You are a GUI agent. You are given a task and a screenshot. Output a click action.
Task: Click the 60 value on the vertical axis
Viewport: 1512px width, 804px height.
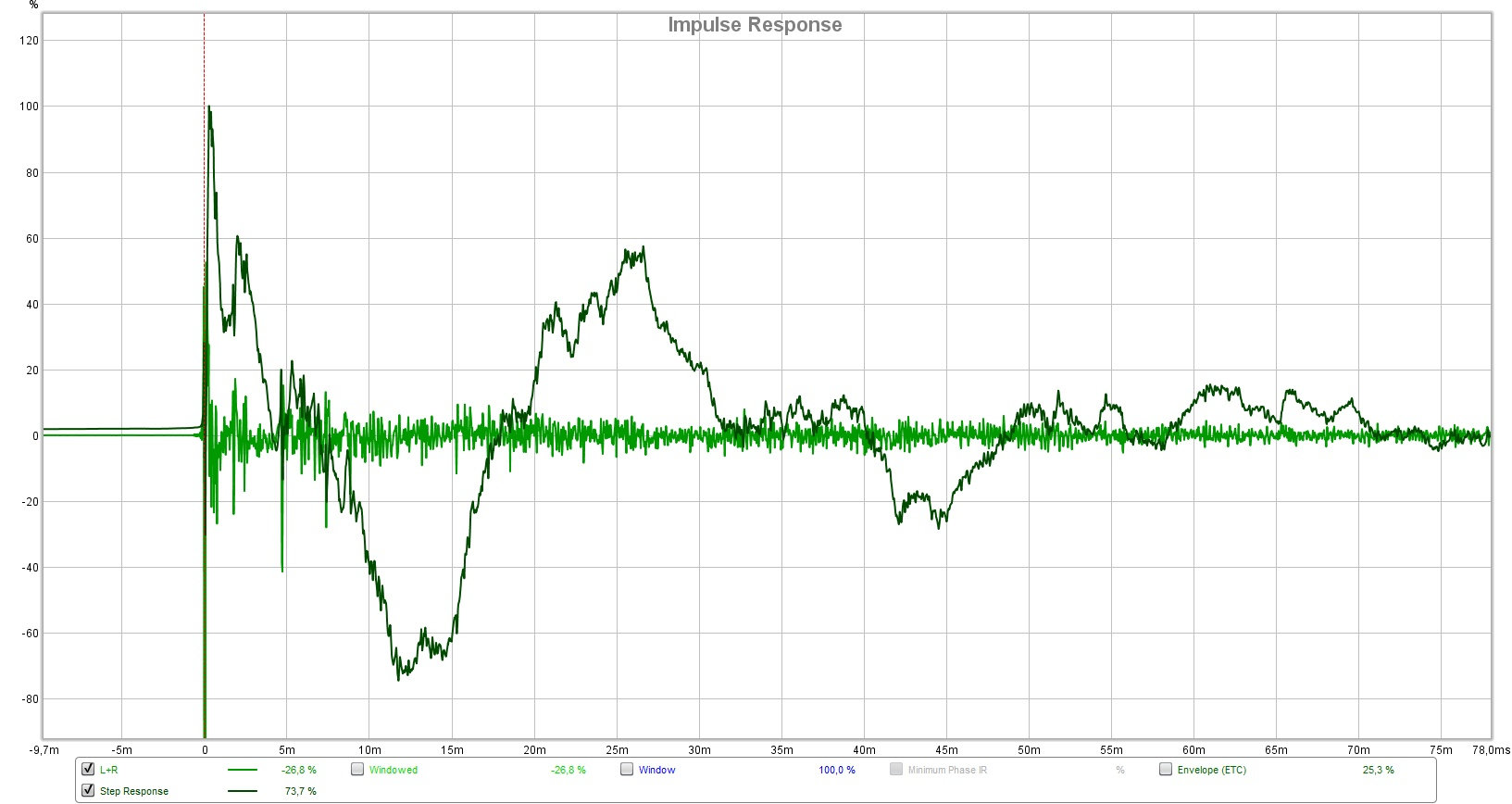pyautogui.click(x=32, y=238)
